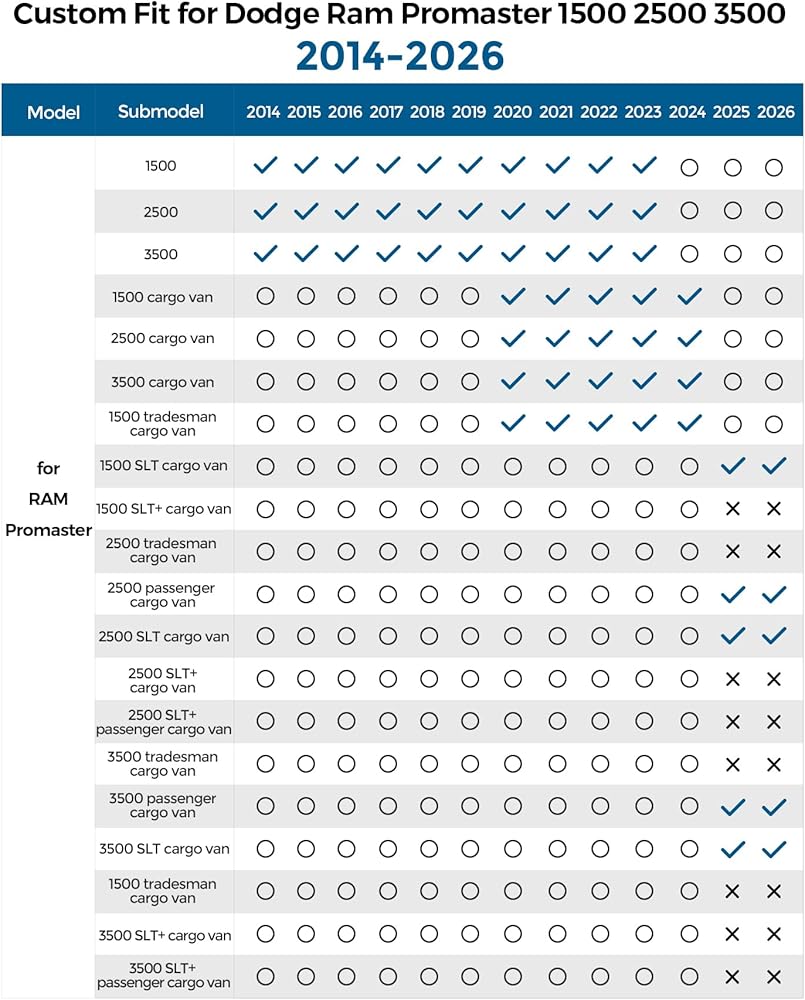Click the 2026 checkmark for 2500 passenger cargo van
Viewport: 805px width, 1000px height.
pyautogui.click(x=774, y=595)
